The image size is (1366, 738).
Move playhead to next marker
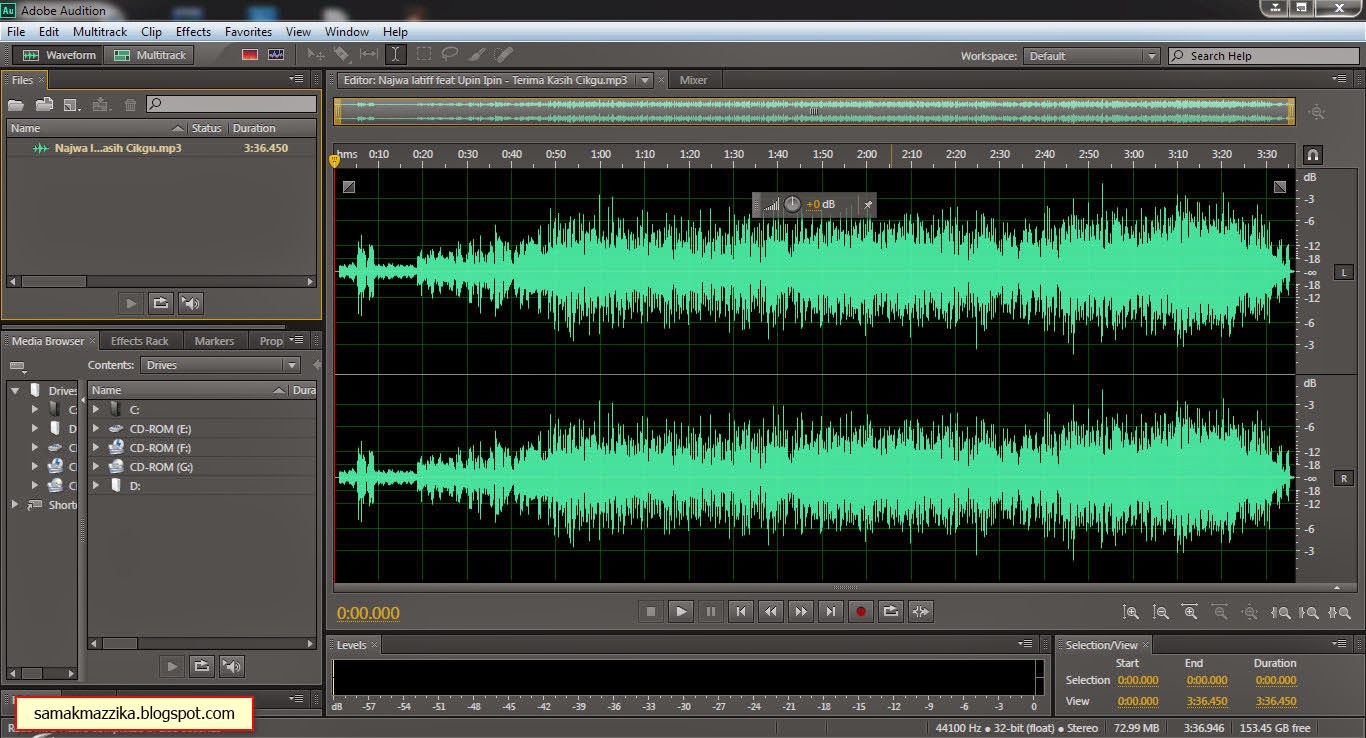click(x=831, y=611)
